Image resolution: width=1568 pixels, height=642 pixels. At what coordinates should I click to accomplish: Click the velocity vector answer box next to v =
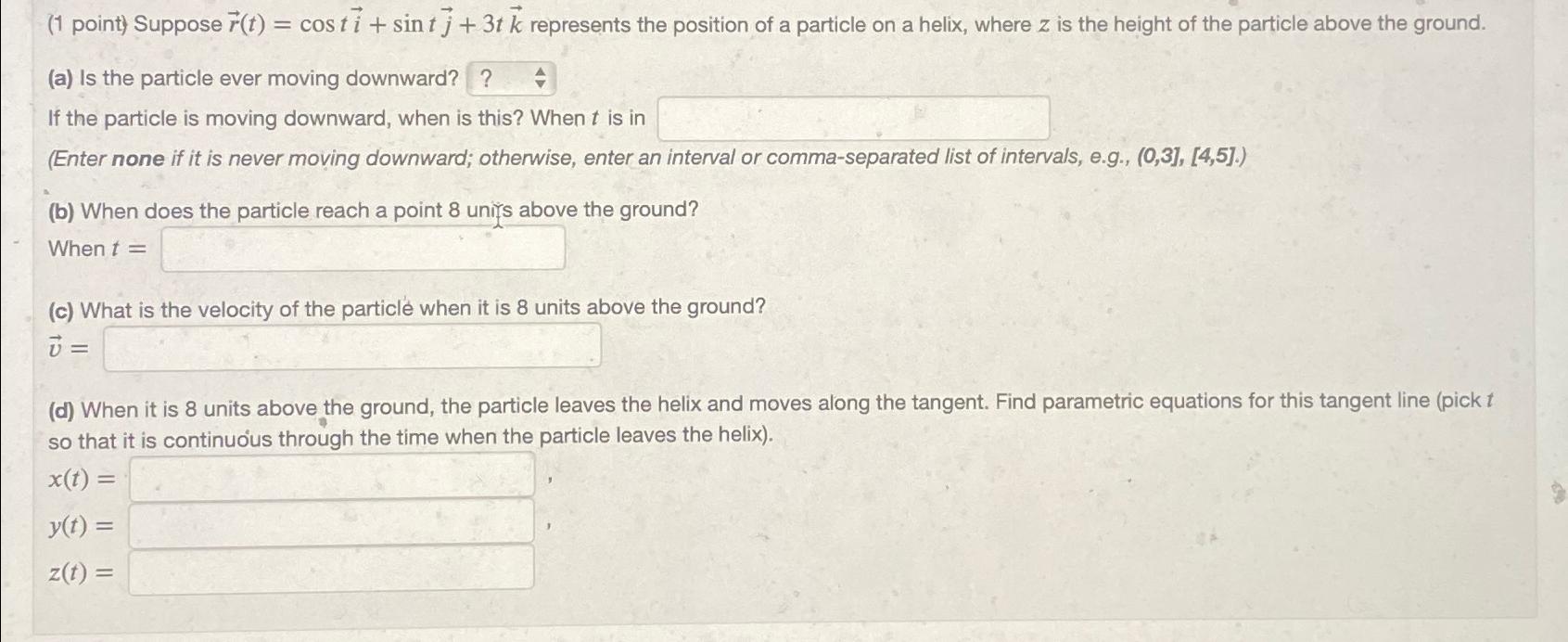click(x=352, y=347)
